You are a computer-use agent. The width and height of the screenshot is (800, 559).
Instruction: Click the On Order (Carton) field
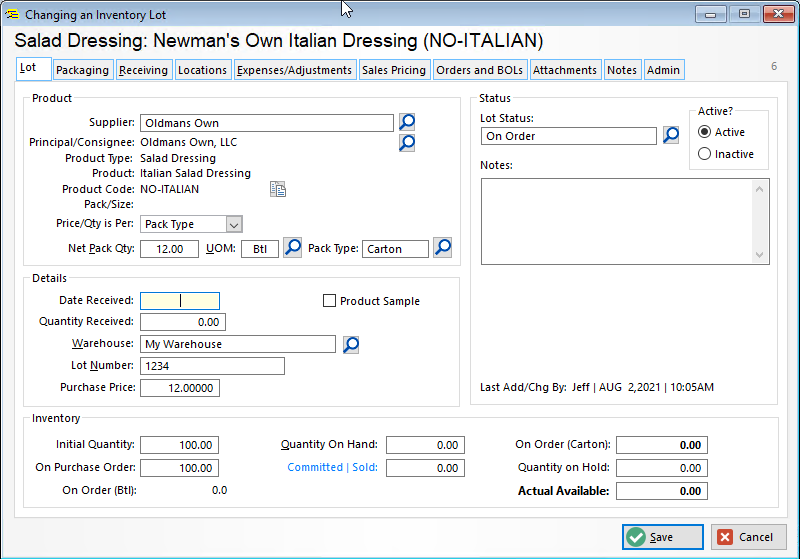point(662,445)
